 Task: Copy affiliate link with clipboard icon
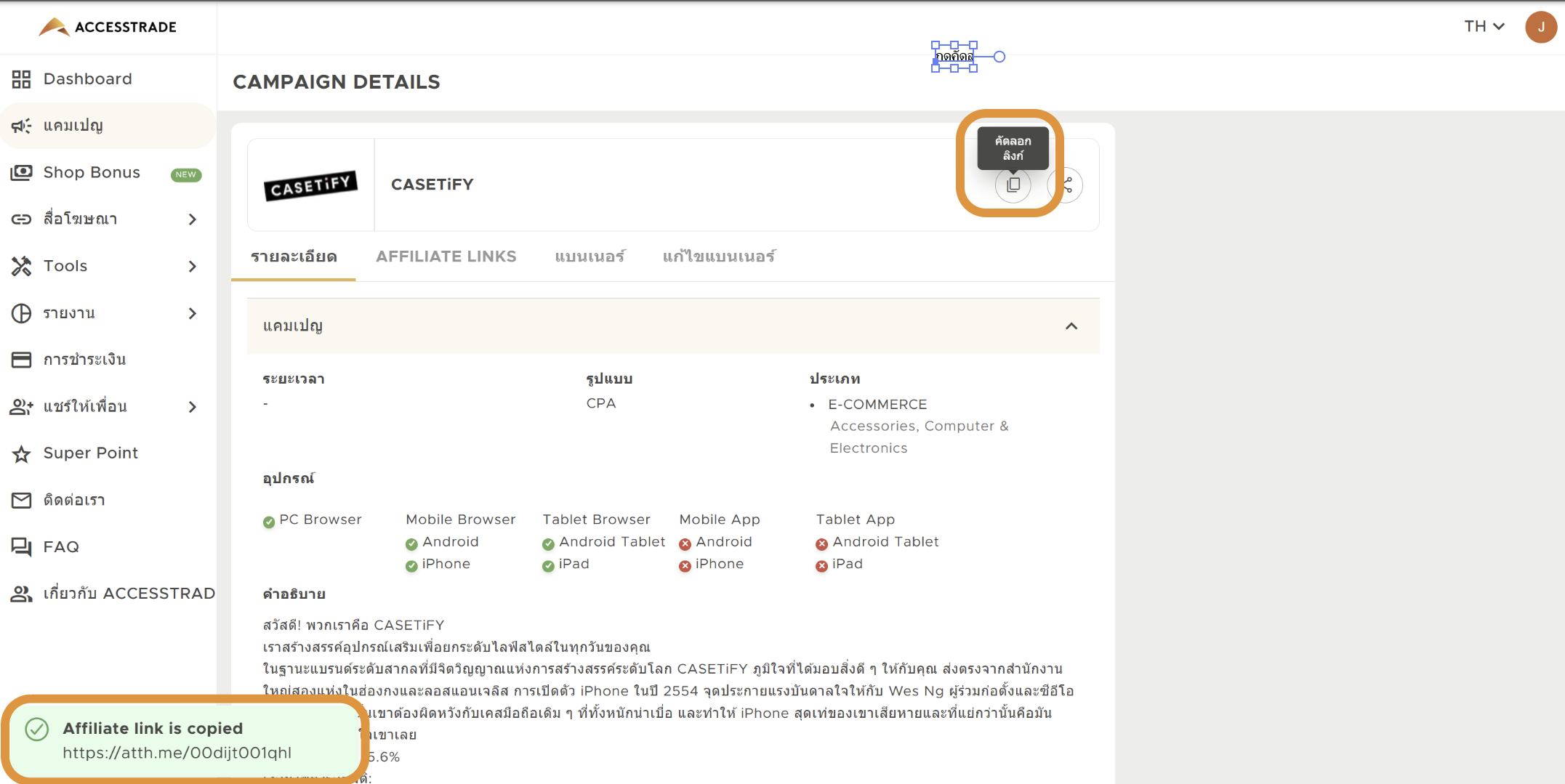1013,185
